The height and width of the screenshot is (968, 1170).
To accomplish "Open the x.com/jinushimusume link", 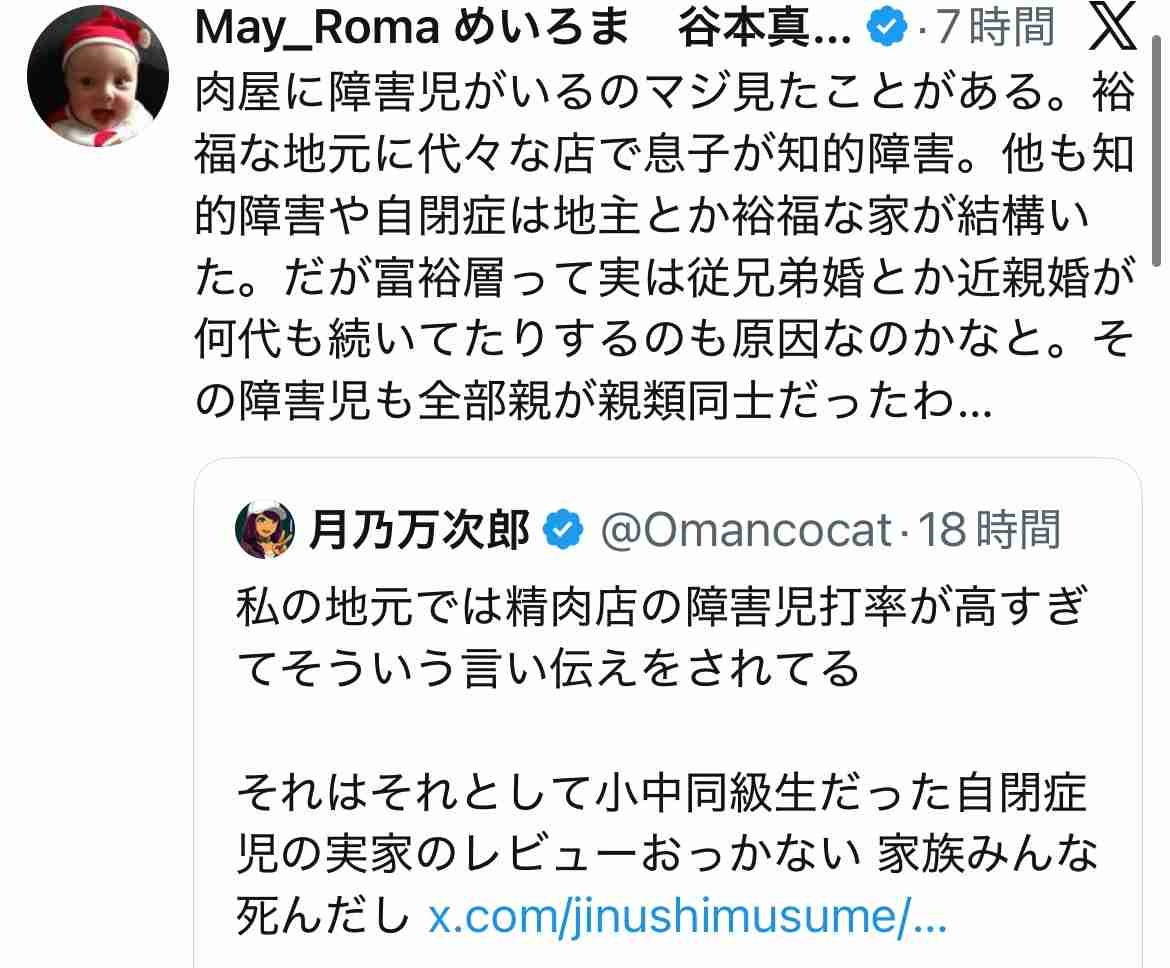I will coord(687,916).
